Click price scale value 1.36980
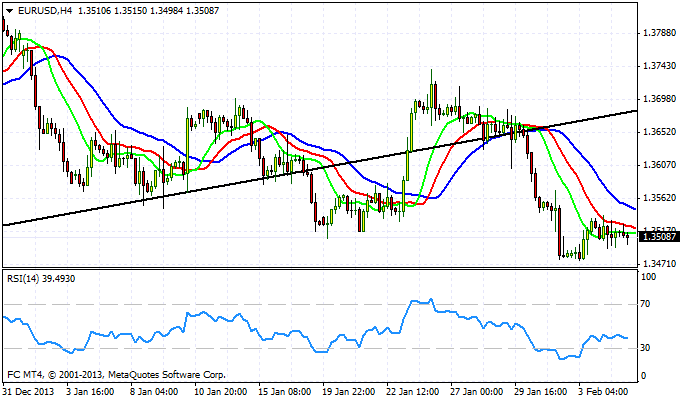 (660, 99)
